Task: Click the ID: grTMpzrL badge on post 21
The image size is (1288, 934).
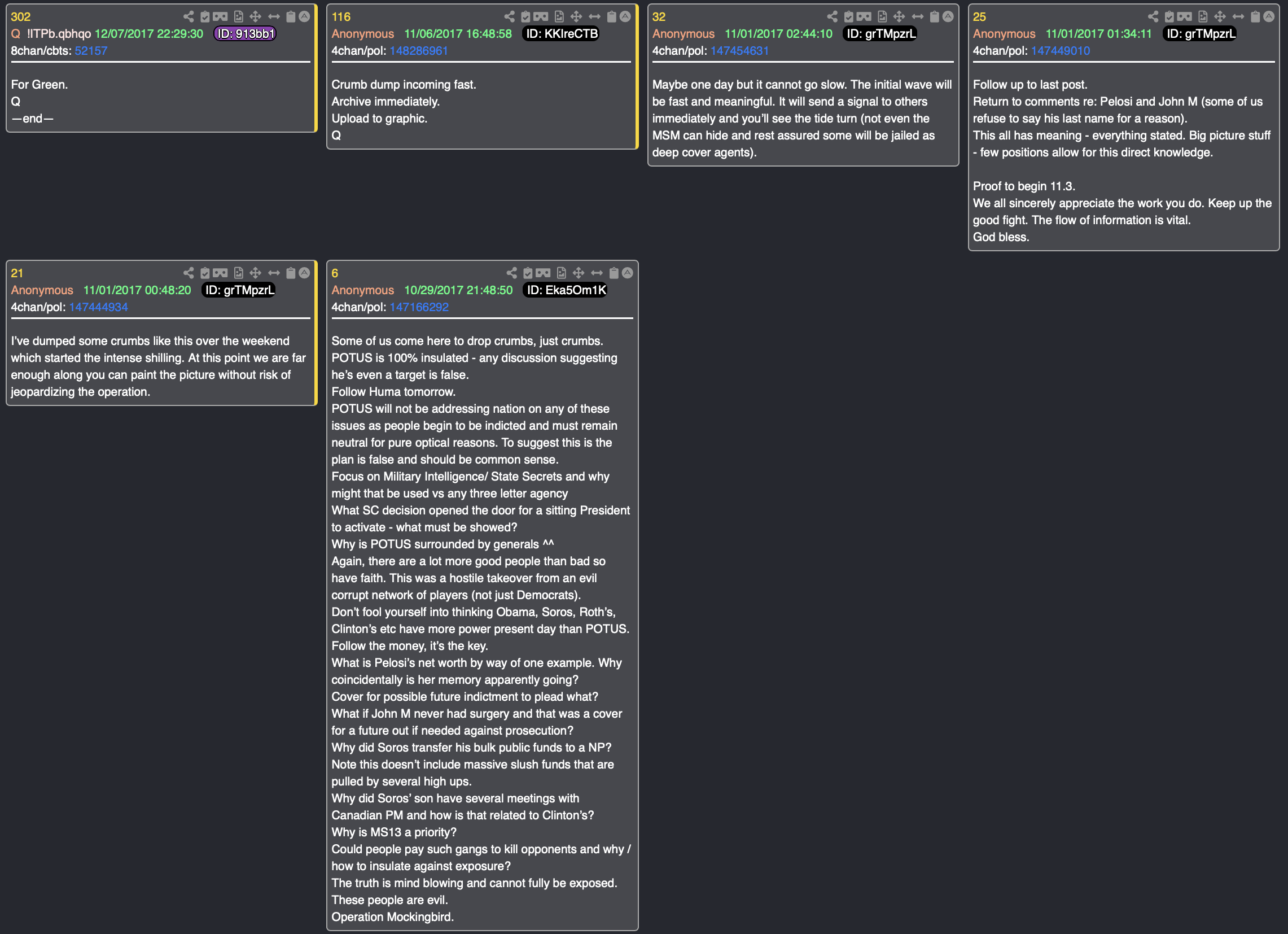Action: pos(239,290)
